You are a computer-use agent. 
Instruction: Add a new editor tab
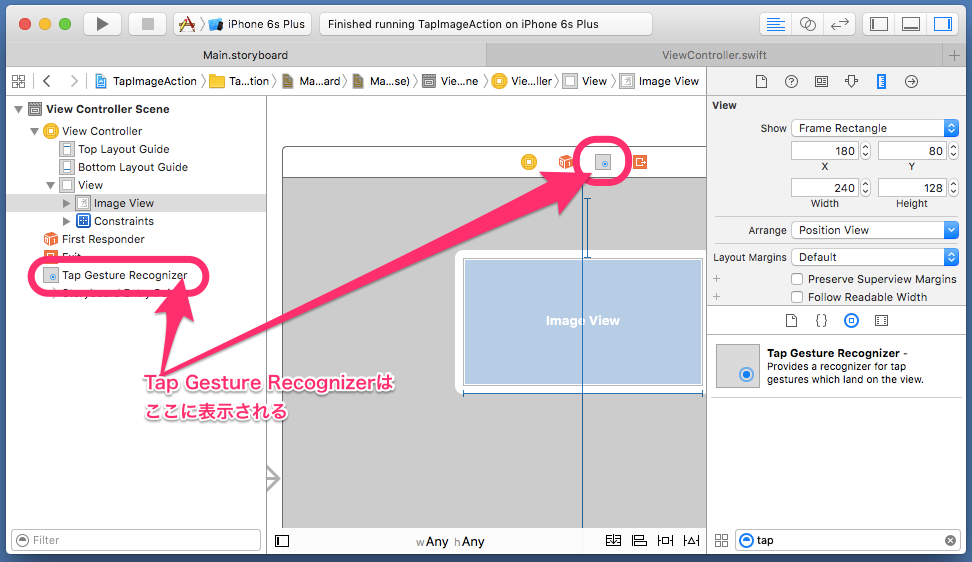[x=954, y=55]
